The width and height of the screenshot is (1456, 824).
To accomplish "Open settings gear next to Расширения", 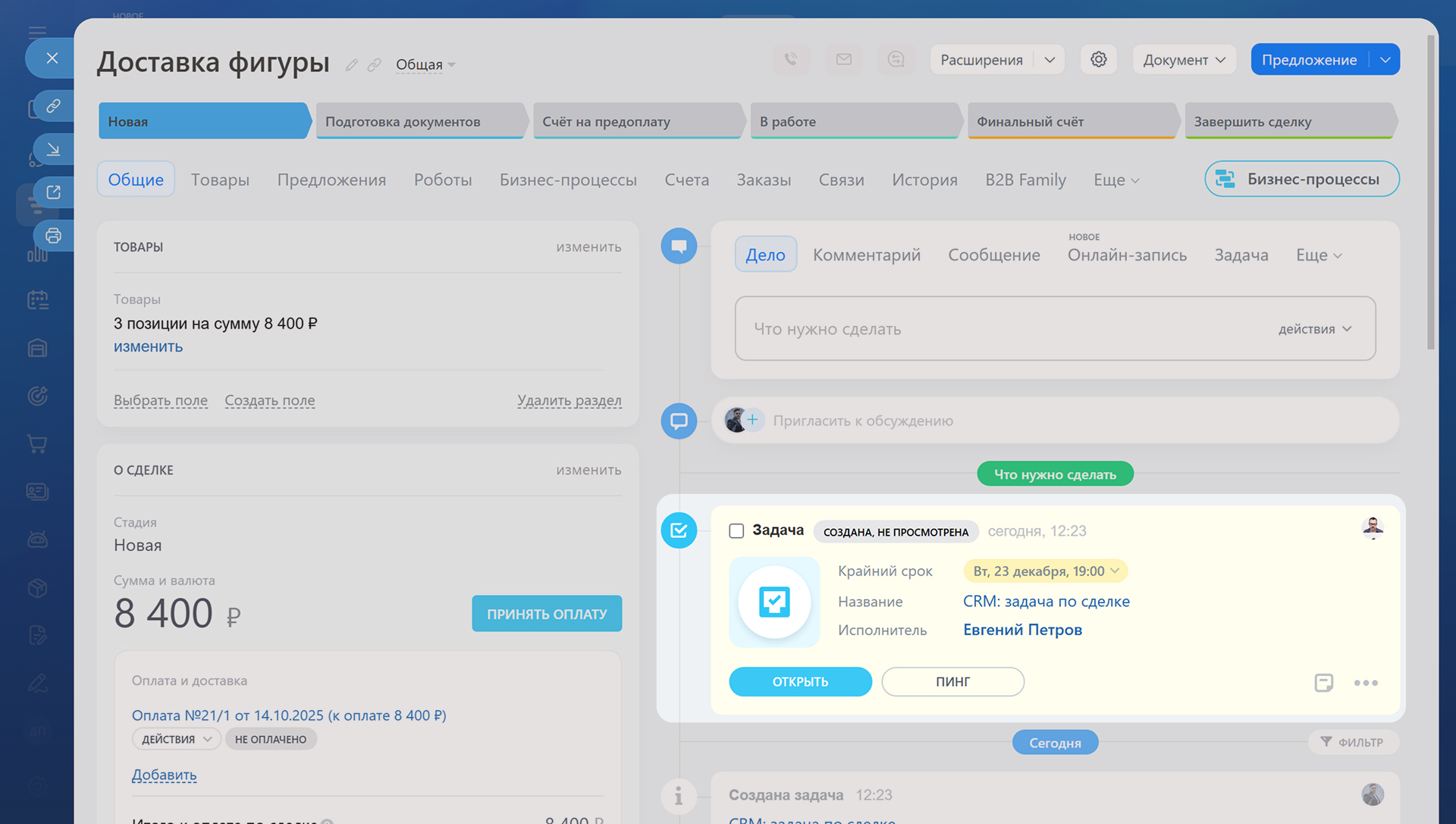I will (x=1098, y=59).
